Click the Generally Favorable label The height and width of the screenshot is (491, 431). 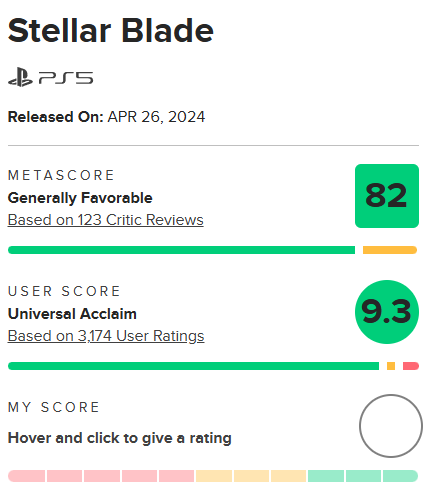coord(80,198)
